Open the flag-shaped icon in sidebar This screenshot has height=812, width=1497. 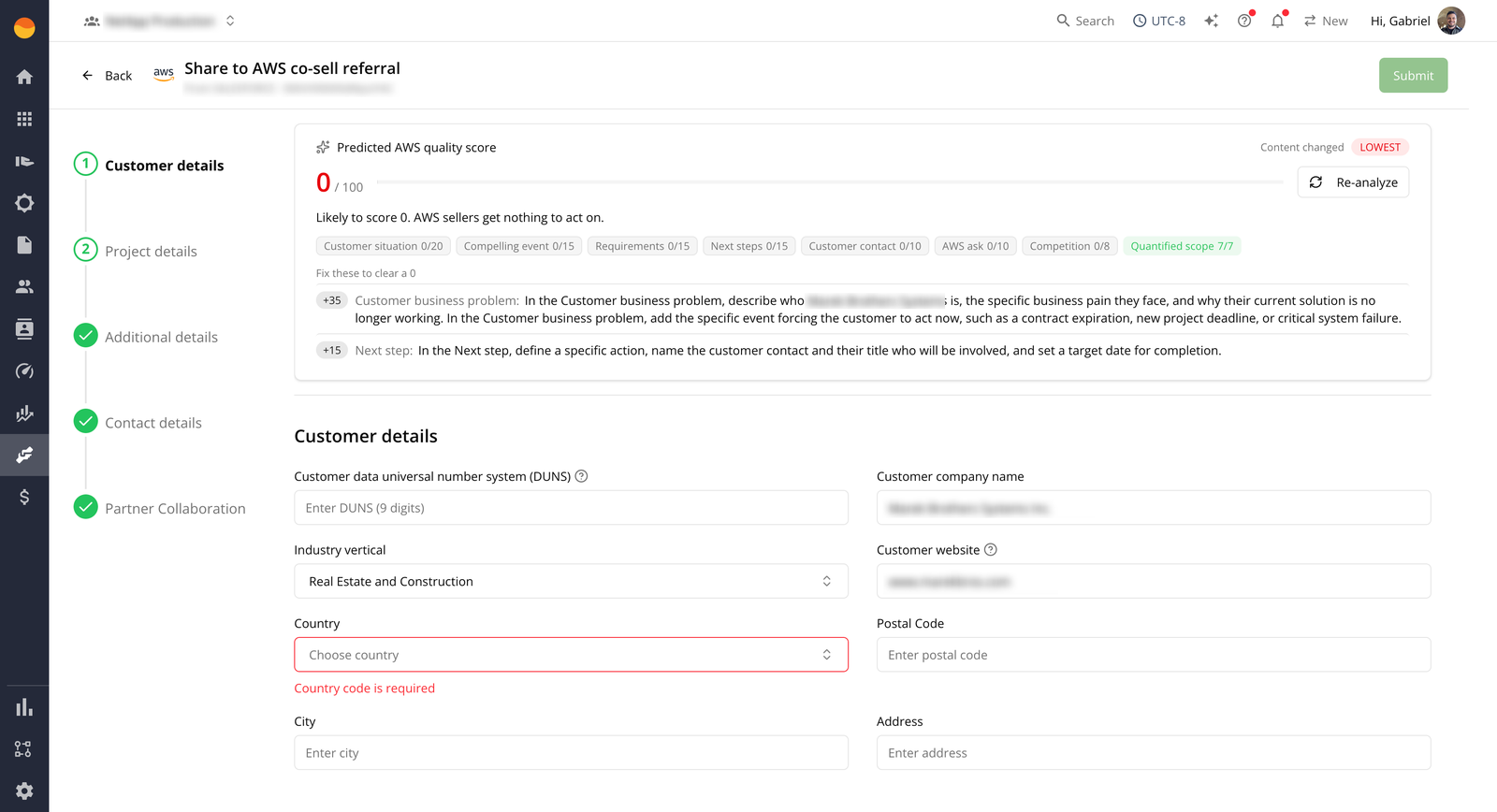(24, 161)
